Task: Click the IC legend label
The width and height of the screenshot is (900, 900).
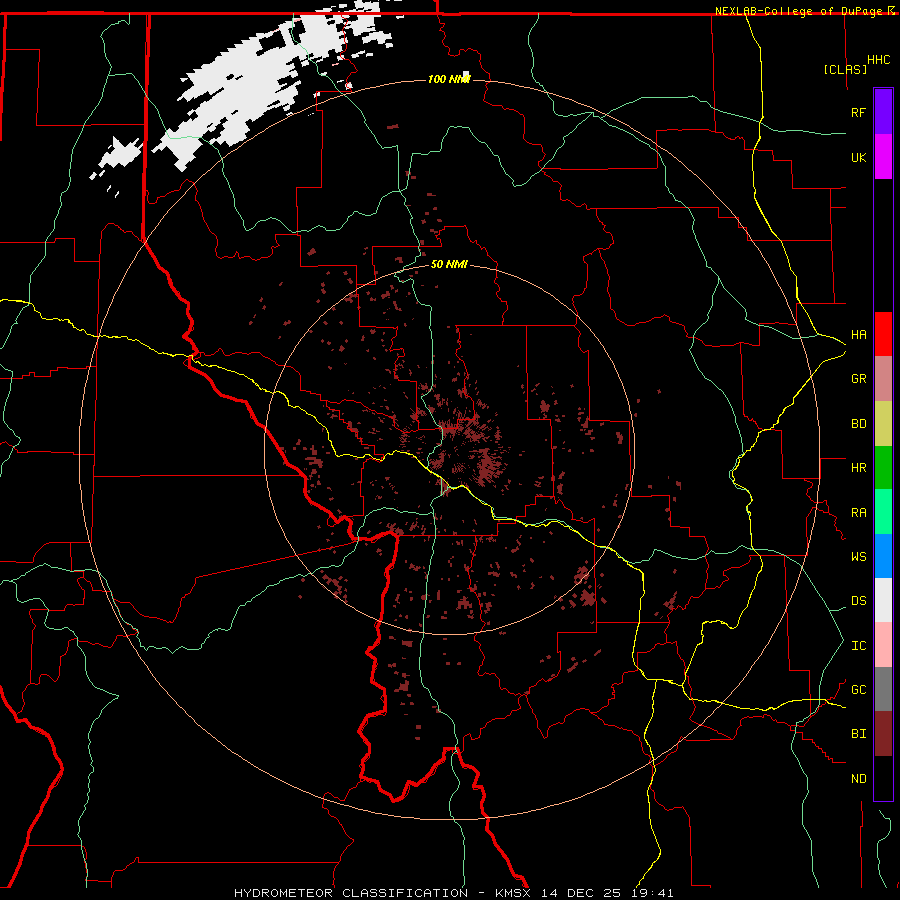Action: tap(858, 646)
